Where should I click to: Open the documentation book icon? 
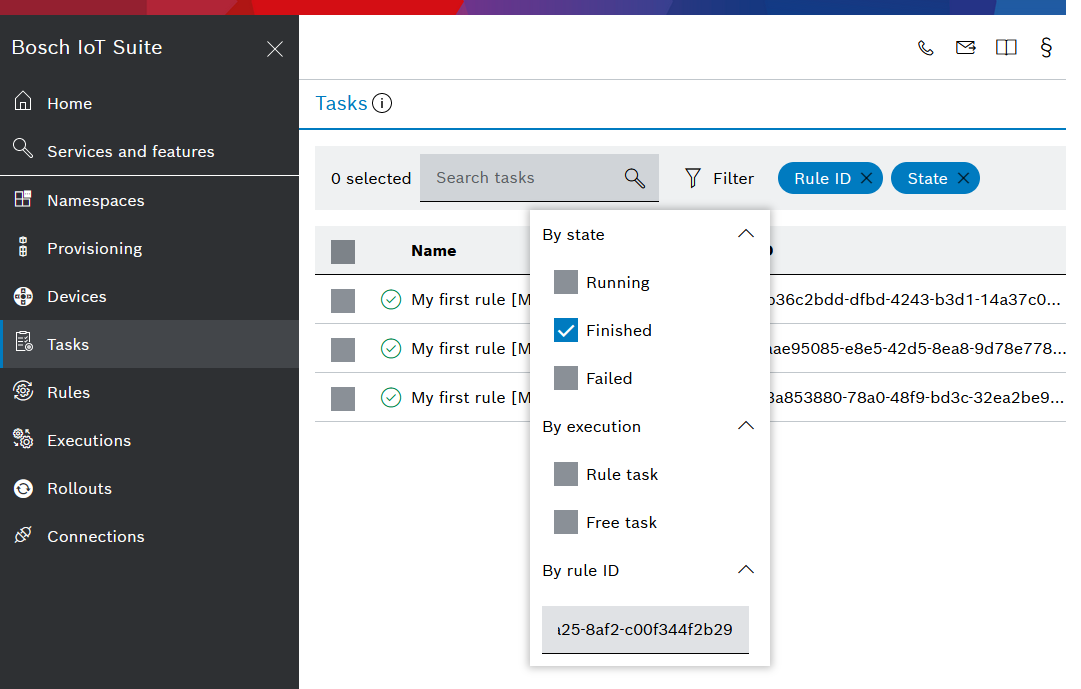(x=1006, y=48)
